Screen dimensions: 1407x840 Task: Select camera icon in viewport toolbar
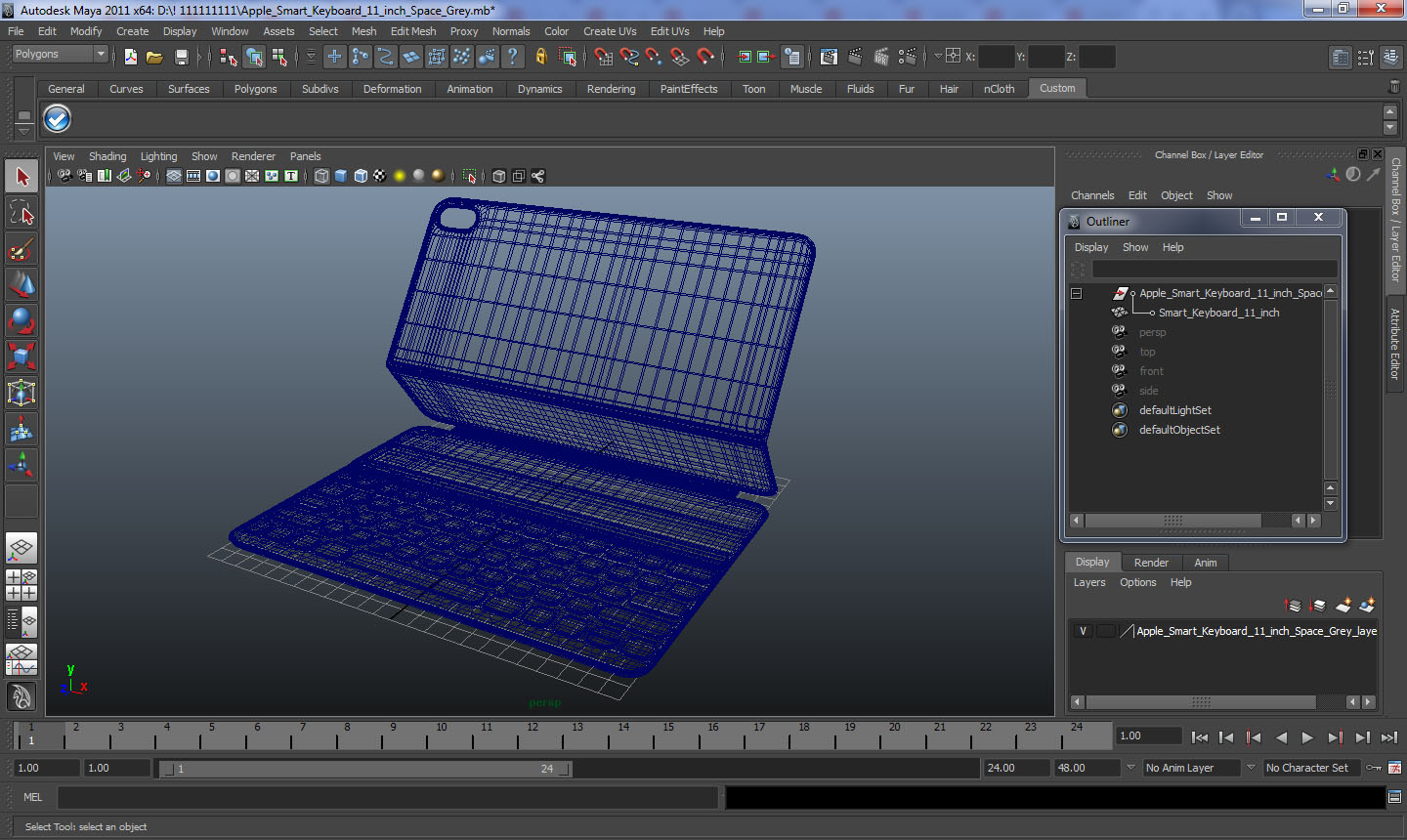tap(64, 176)
